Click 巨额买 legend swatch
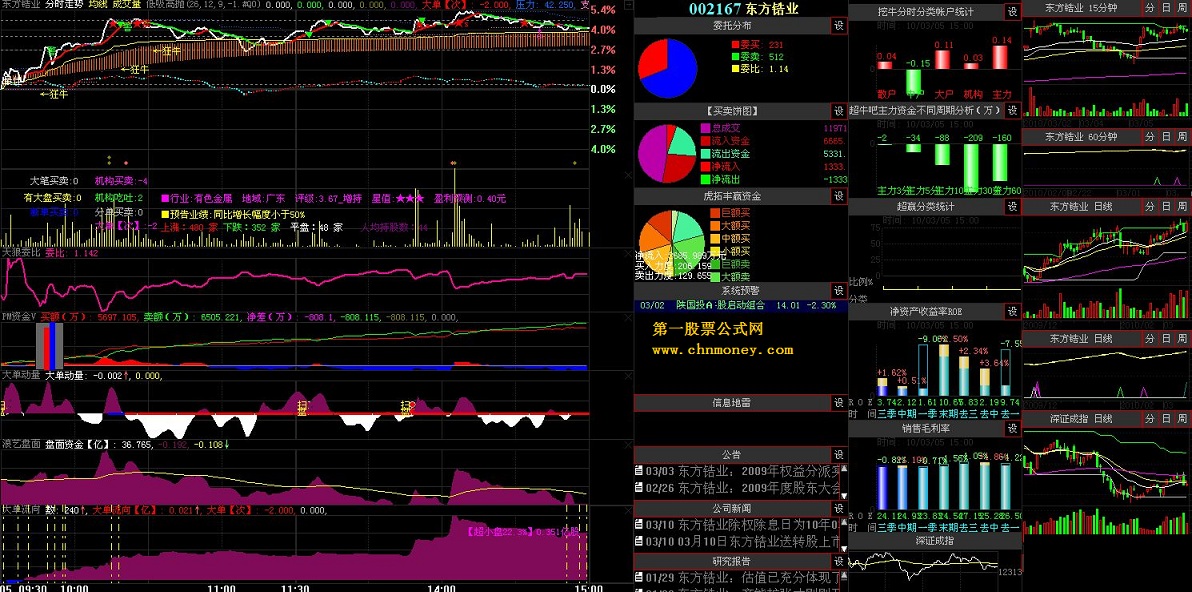Viewport: 1192px width, 592px height. click(x=715, y=213)
